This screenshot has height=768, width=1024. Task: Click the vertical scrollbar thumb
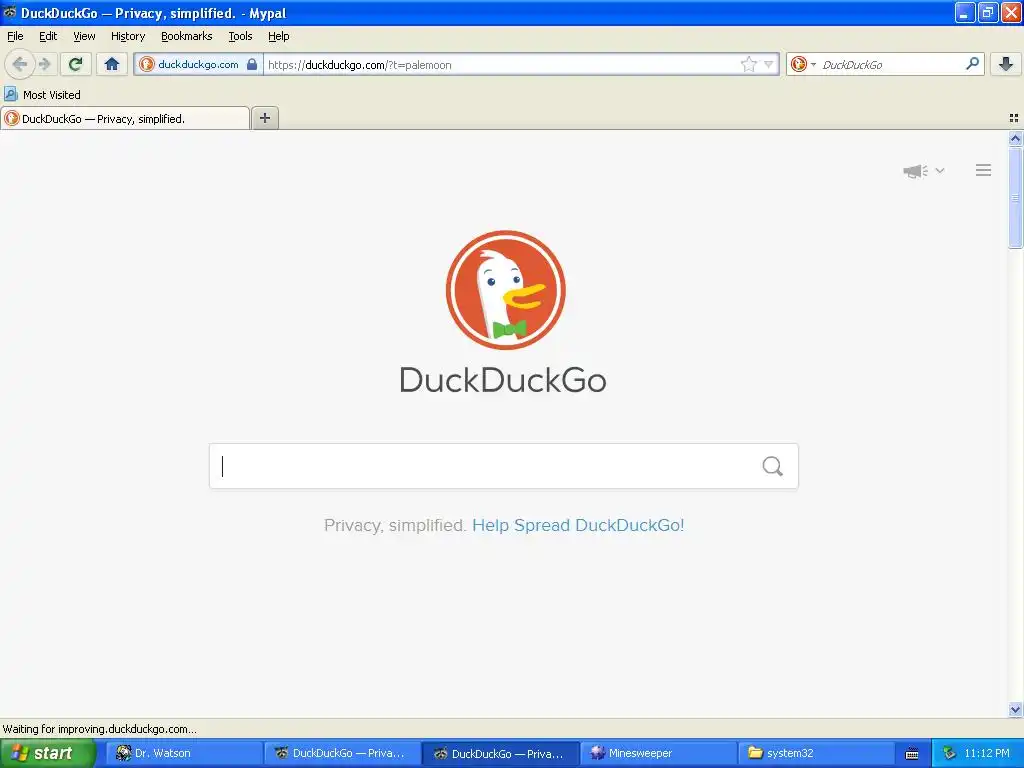pyautogui.click(x=1015, y=197)
